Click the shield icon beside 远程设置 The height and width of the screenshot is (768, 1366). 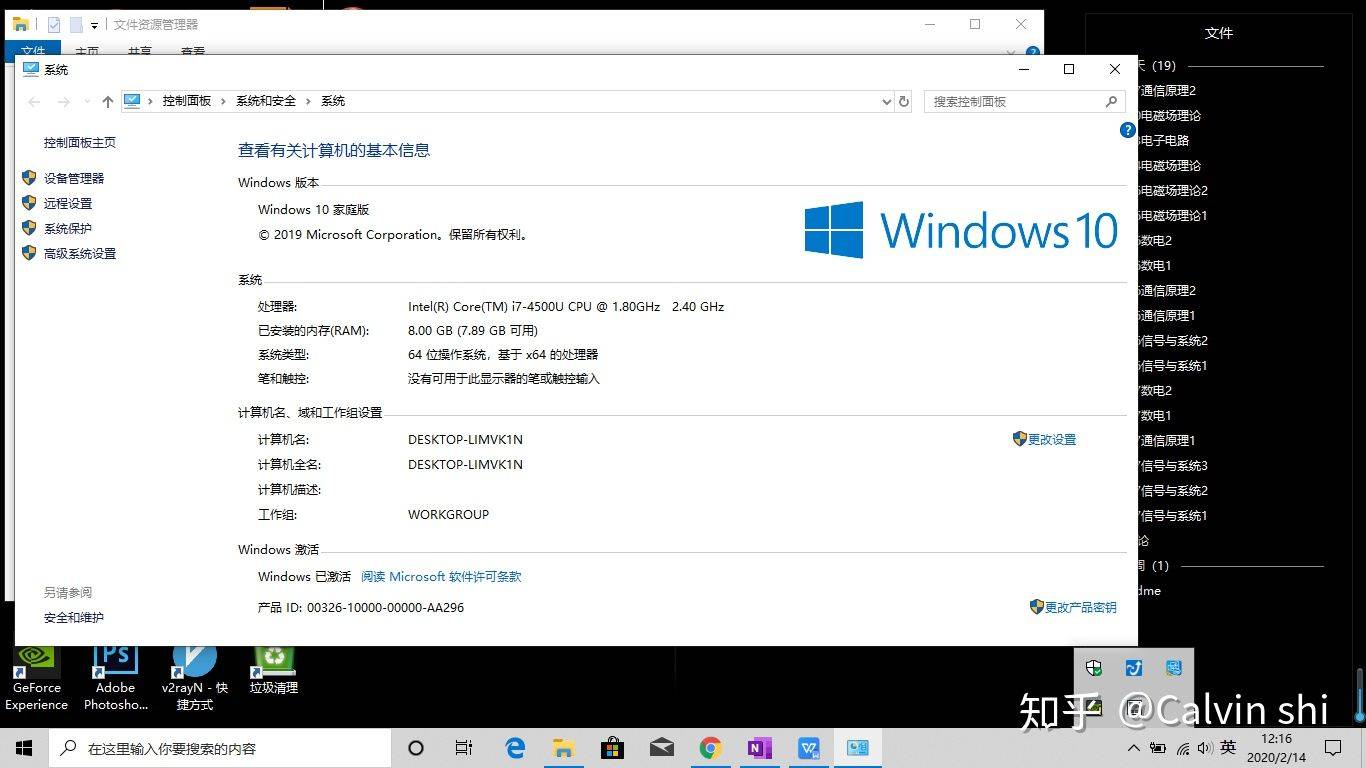pos(29,203)
